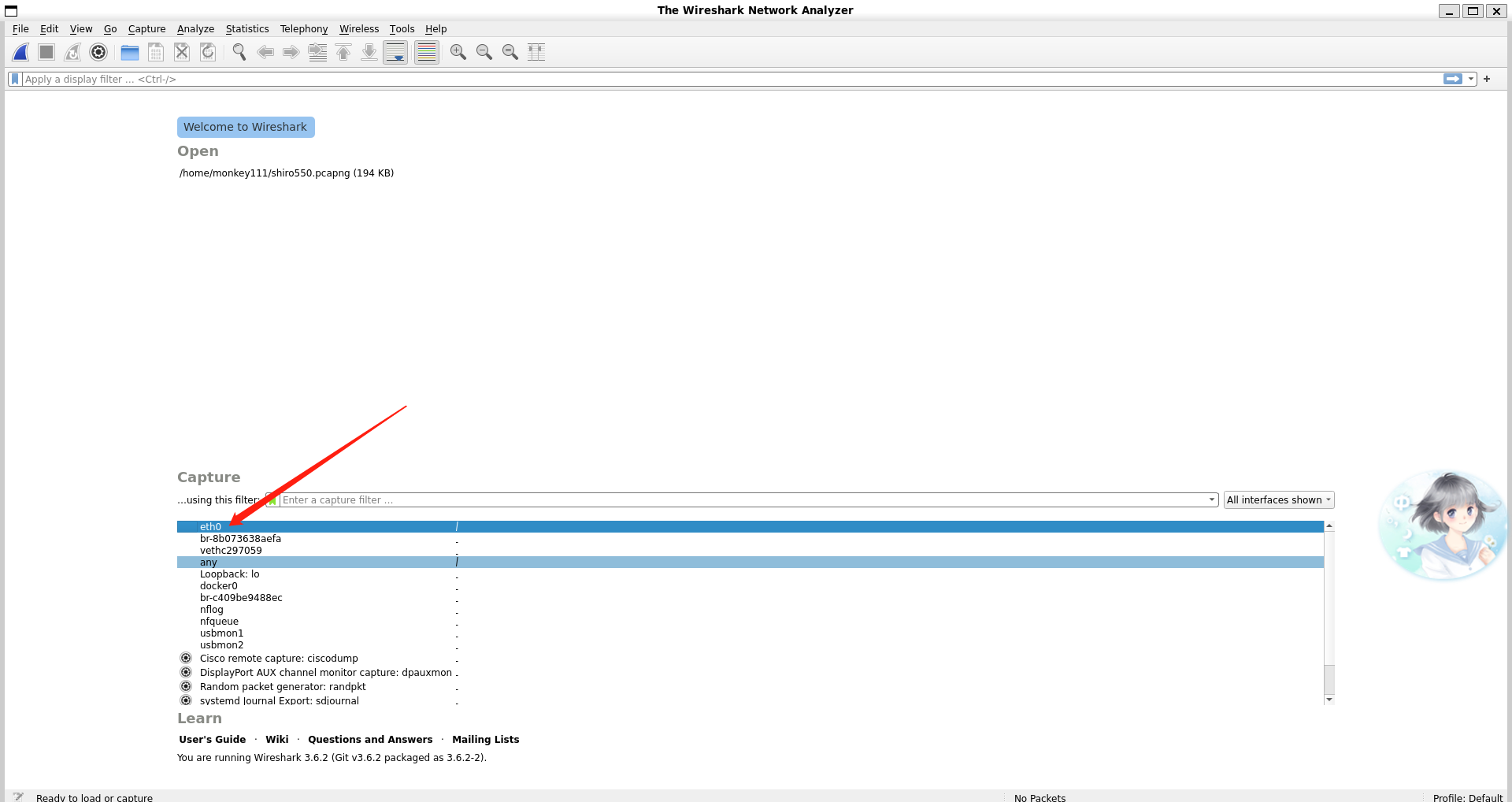This screenshot has height=802, width=1512.
Task: Open the Telephony menu
Action: (x=303, y=29)
